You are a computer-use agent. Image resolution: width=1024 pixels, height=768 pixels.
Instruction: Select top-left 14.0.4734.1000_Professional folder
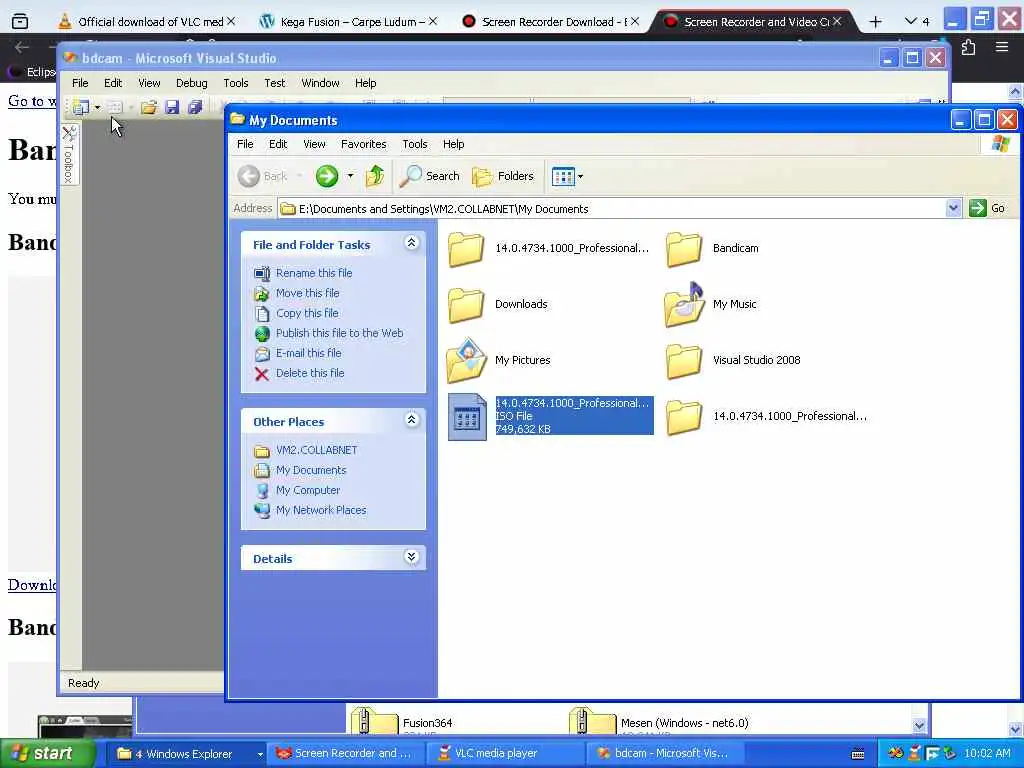466,249
